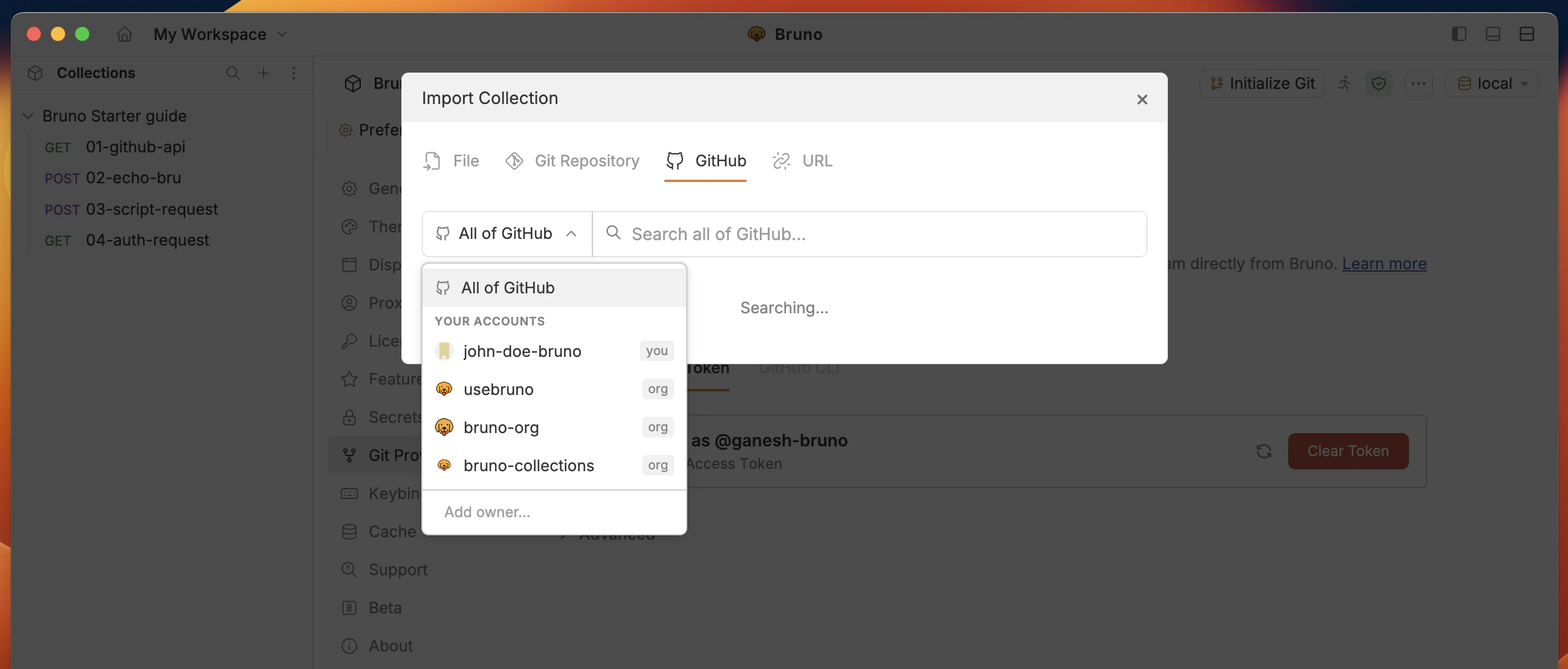This screenshot has height=669, width=1568.
Task: Click the Support icon in the Preferences sidebar
Action: click(x=349, y=570)
